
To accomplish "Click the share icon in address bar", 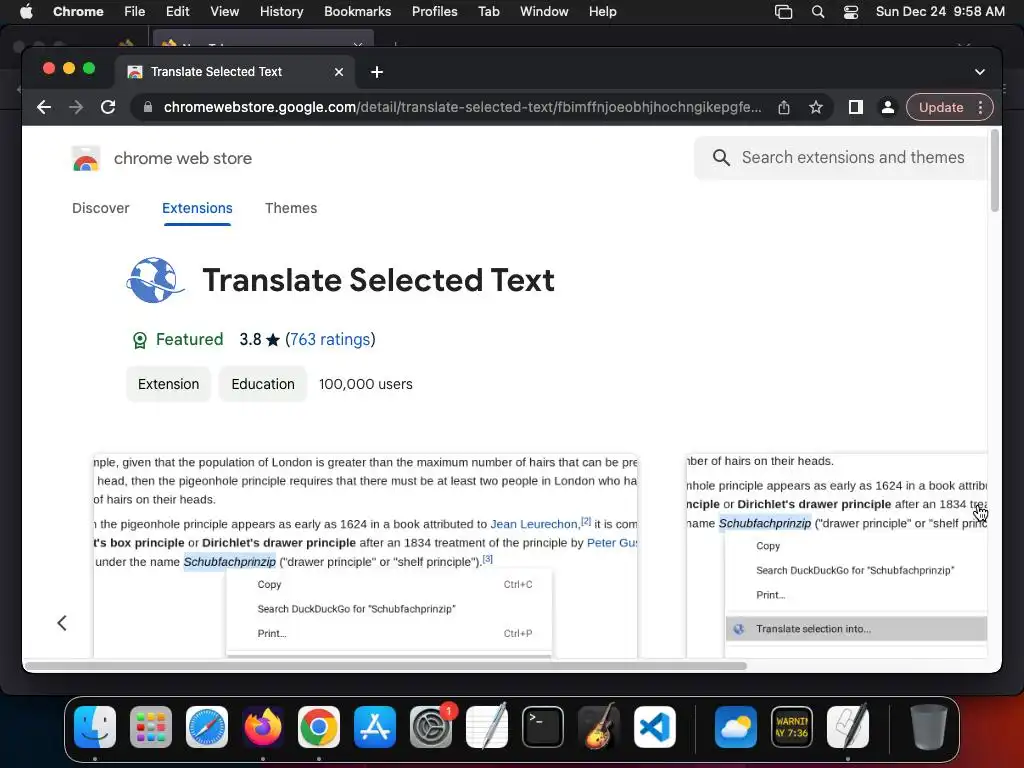I will point(784,107).
